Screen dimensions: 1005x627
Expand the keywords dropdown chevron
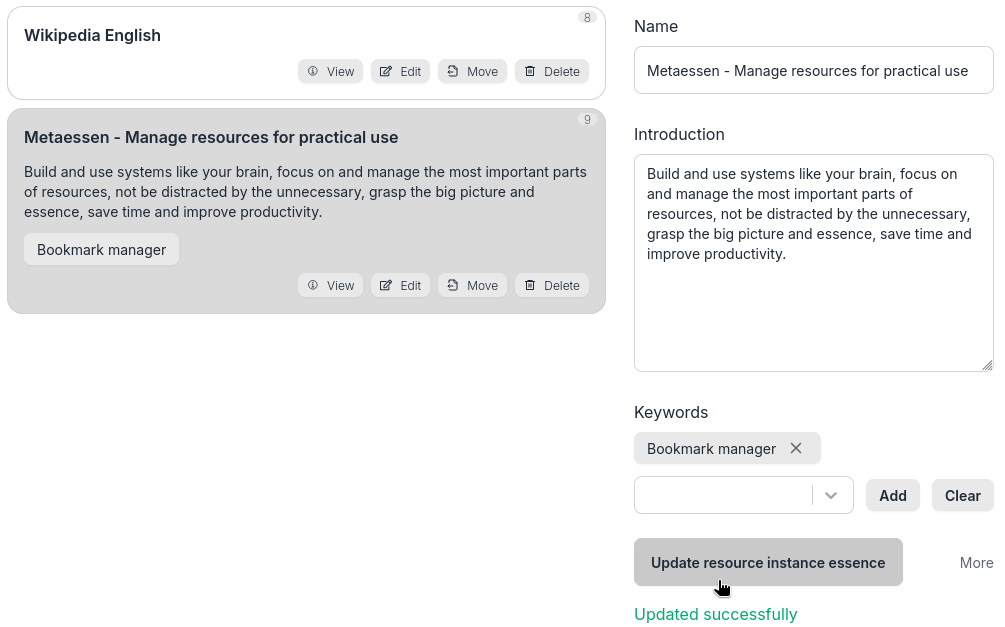[x=831, y=495]
